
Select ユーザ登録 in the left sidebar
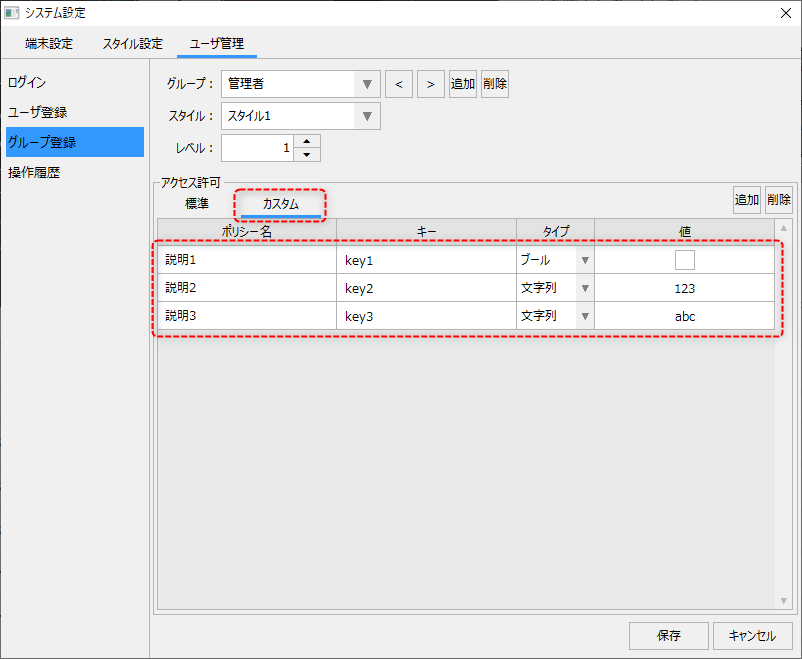point(38,112)
